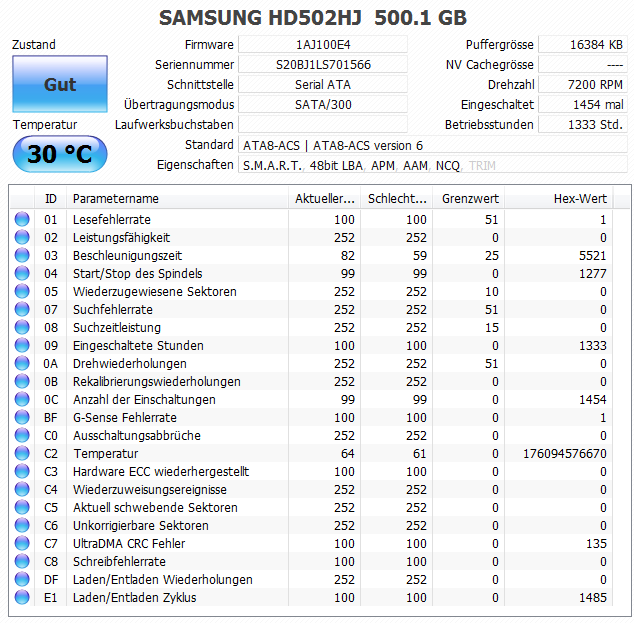
Task: Click the empty Laufwerksbuchstaben field
Action: 323,125
